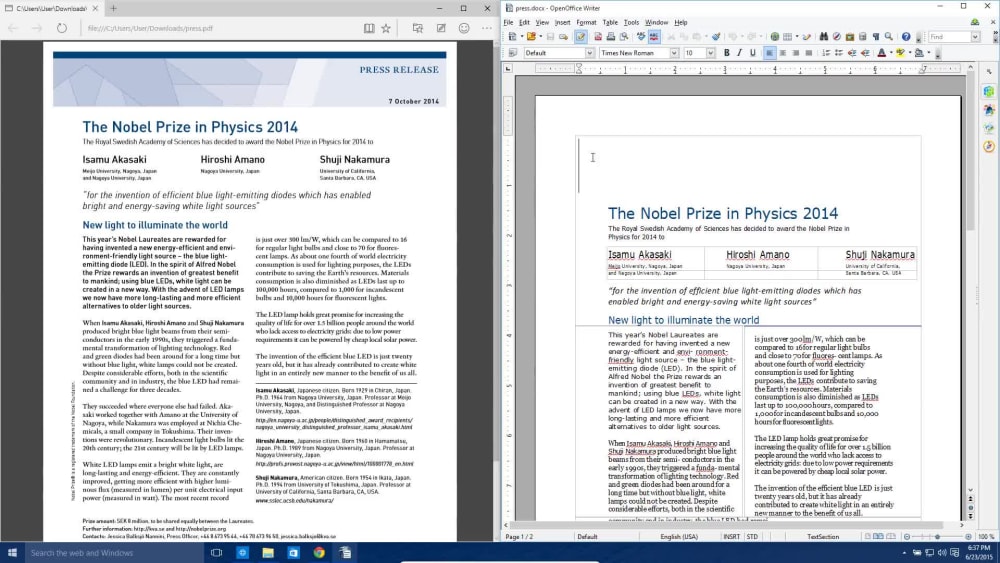Screen dimensions: 1000x563
Task: Toggle AutoSpellcheck in Writer toolbar
Action: pos(654,36)
